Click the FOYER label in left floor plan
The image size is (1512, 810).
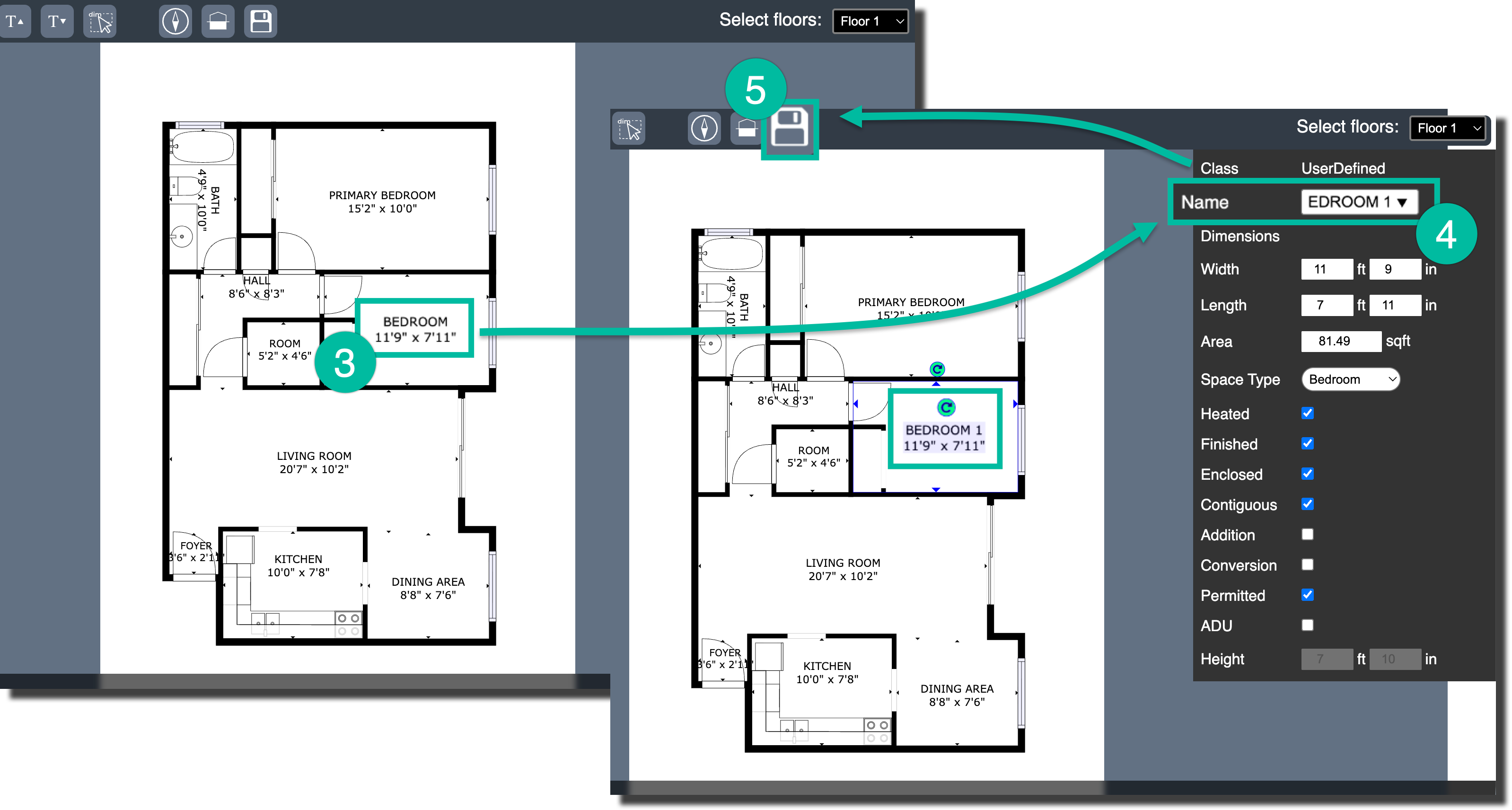(x=196, y=551)
